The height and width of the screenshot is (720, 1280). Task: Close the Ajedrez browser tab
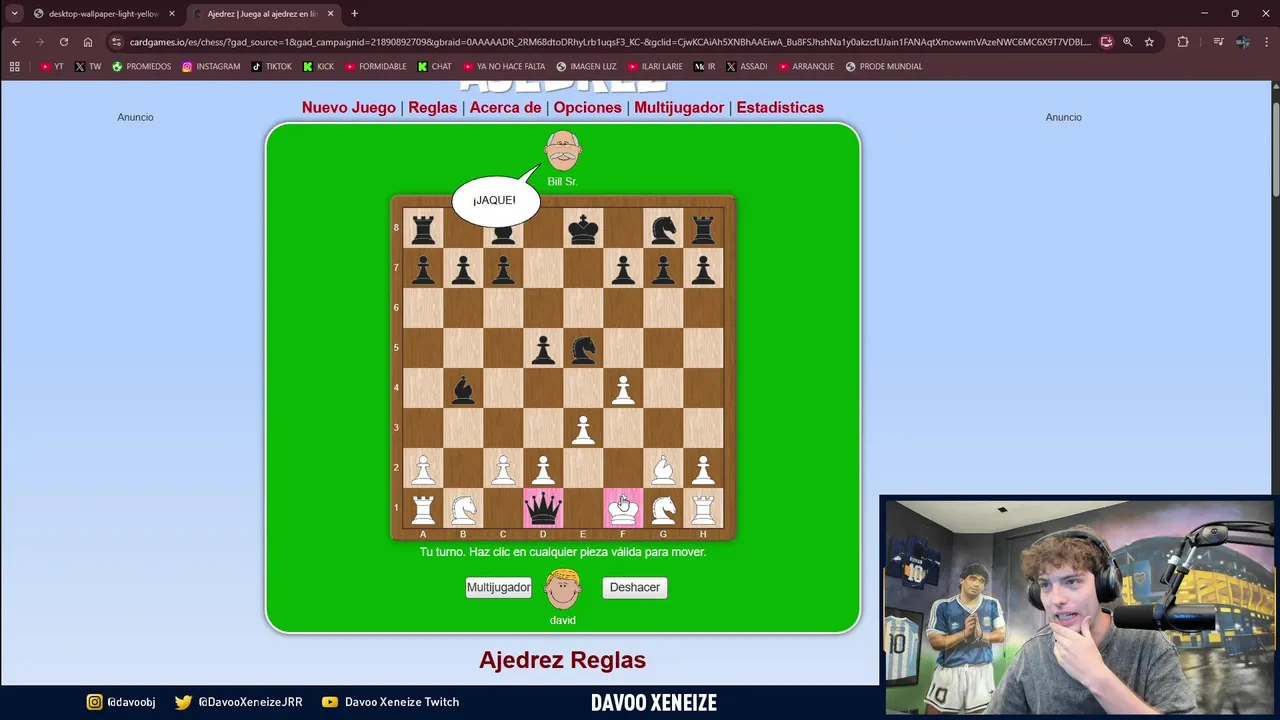coord(331,14)
